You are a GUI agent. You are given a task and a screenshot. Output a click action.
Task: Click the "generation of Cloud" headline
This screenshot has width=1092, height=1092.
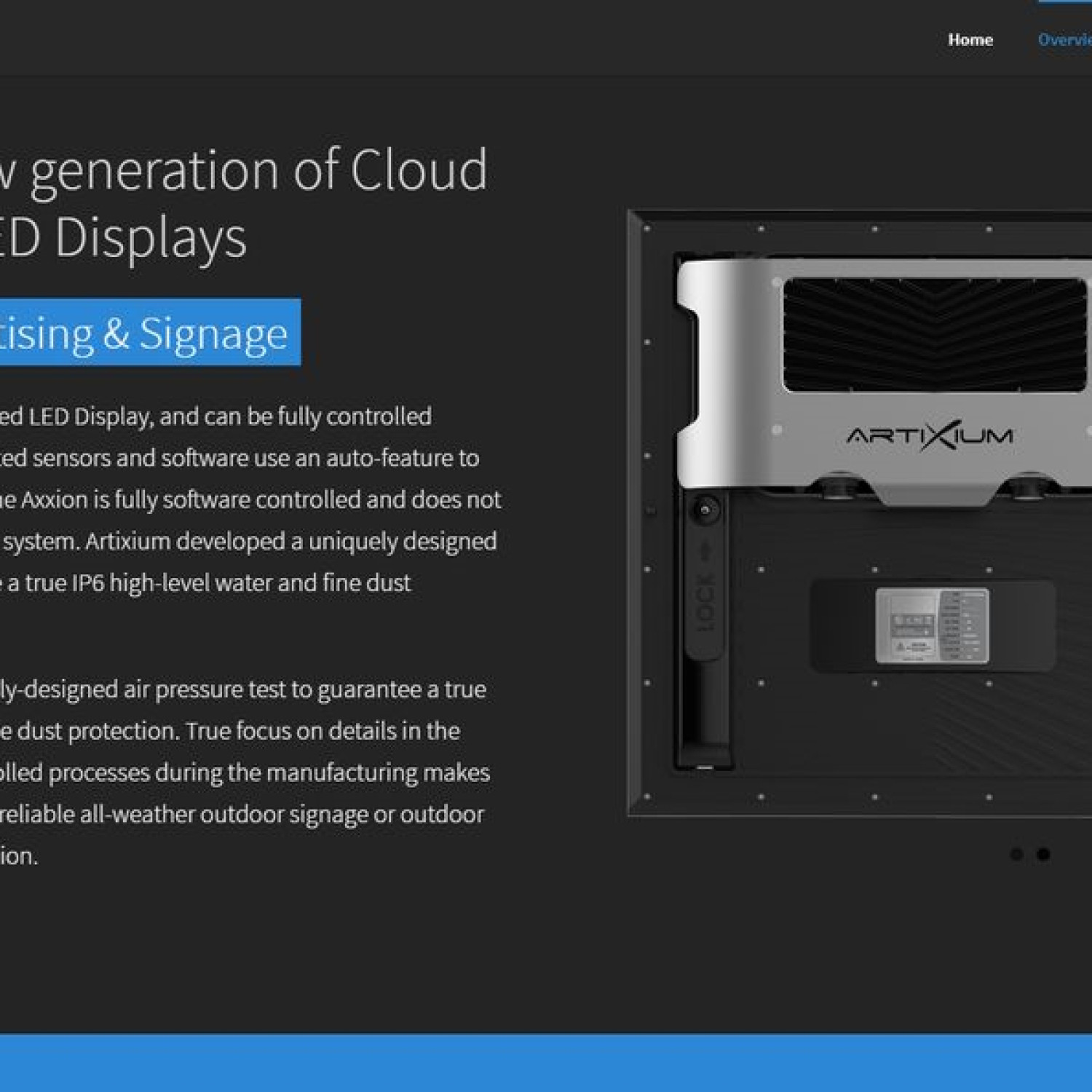click(255, 170)
